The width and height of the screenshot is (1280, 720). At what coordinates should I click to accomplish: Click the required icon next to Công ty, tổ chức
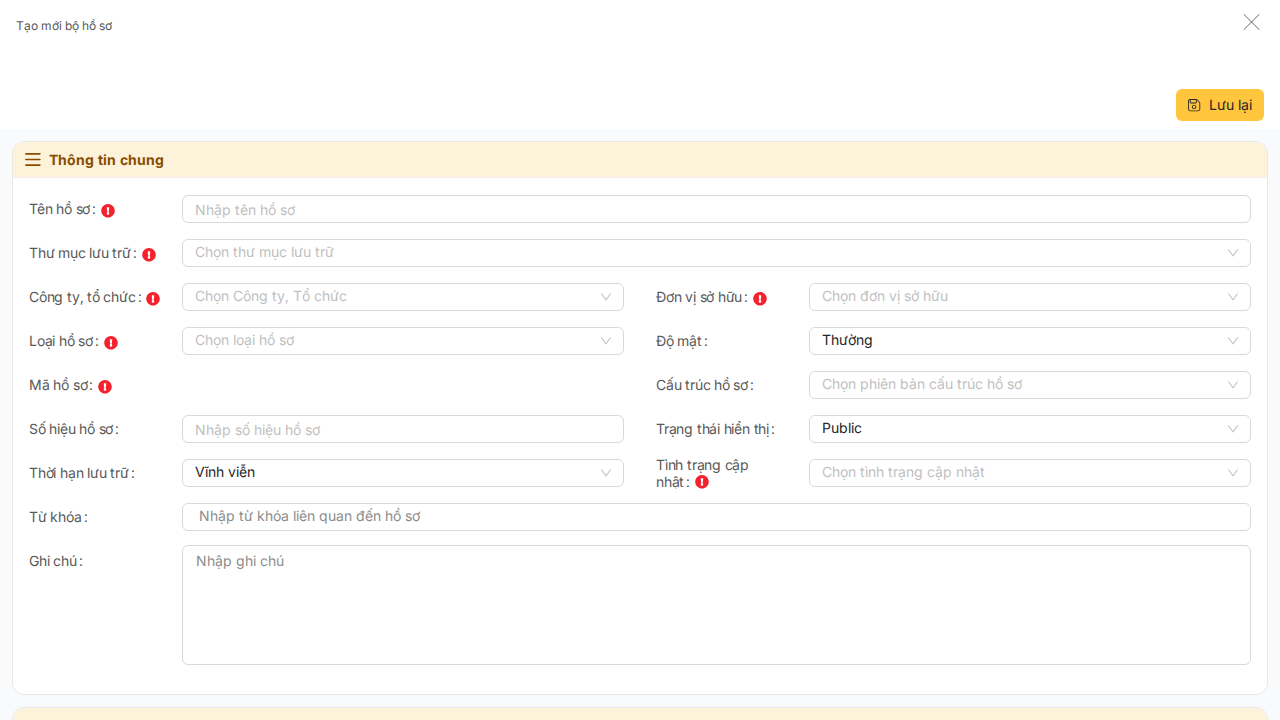153,299
